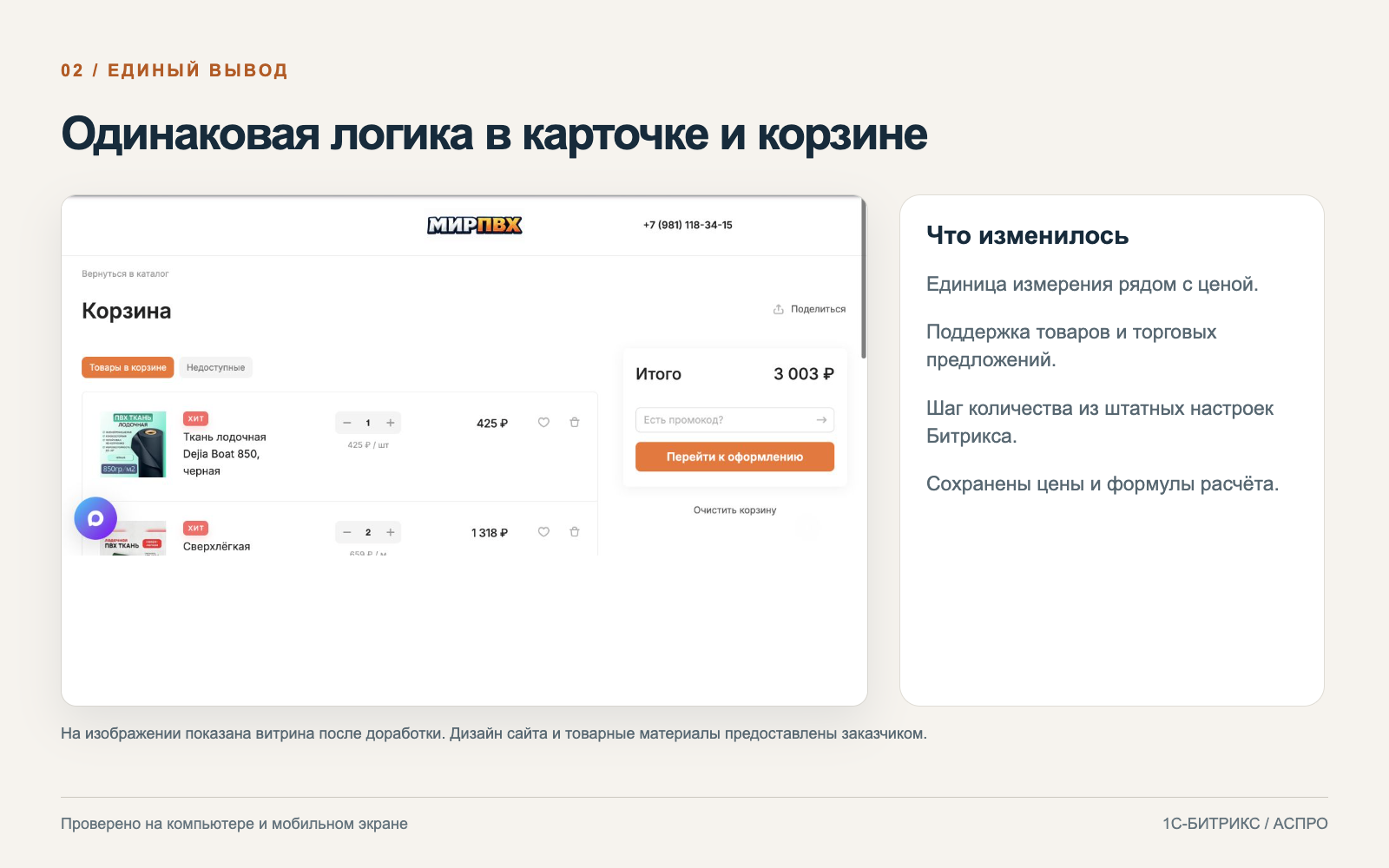The width and height of the screenshot is (1389, 868).
Task: Click the Что изменилось heading
Action: [1027, 236]
